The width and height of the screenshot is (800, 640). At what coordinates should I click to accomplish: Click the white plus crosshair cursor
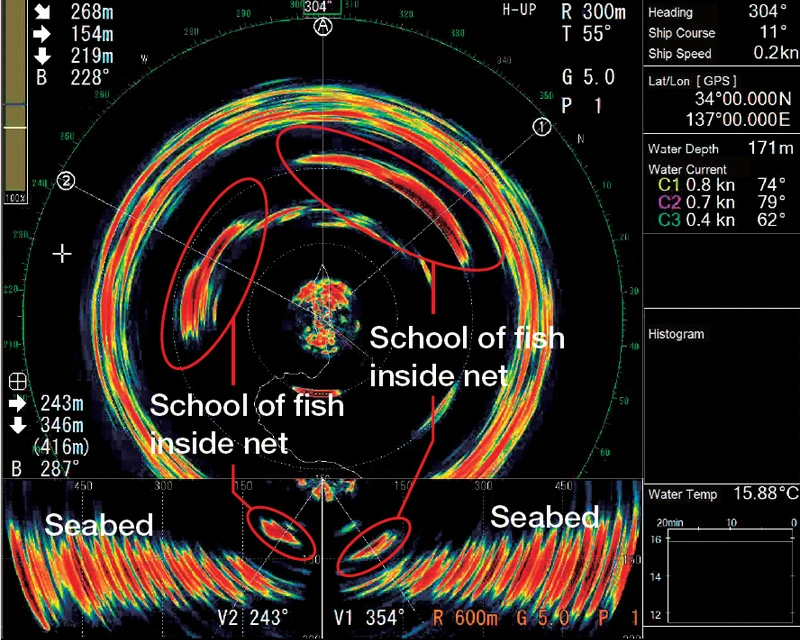tap(63, 254)
